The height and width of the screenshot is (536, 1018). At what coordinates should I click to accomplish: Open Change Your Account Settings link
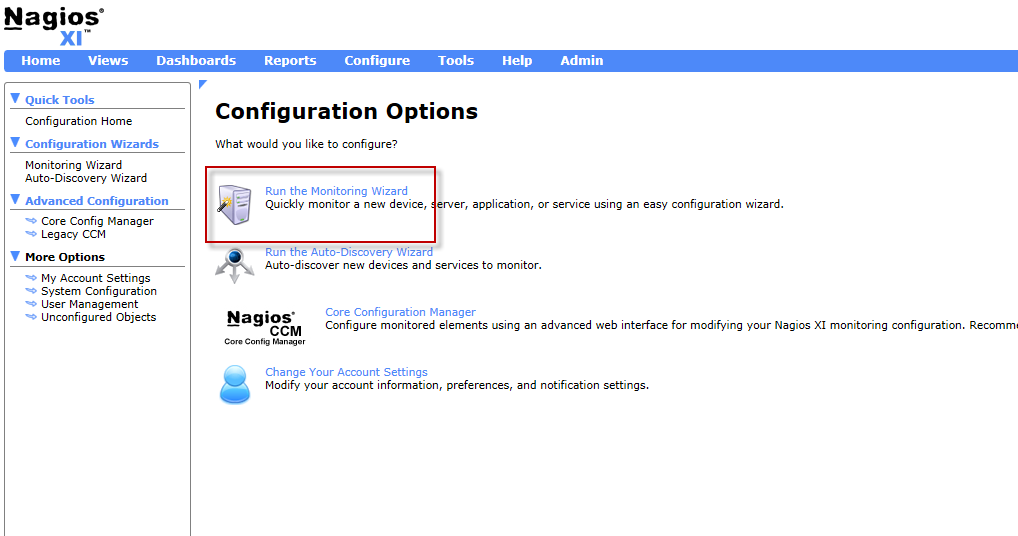coord(346,372)
